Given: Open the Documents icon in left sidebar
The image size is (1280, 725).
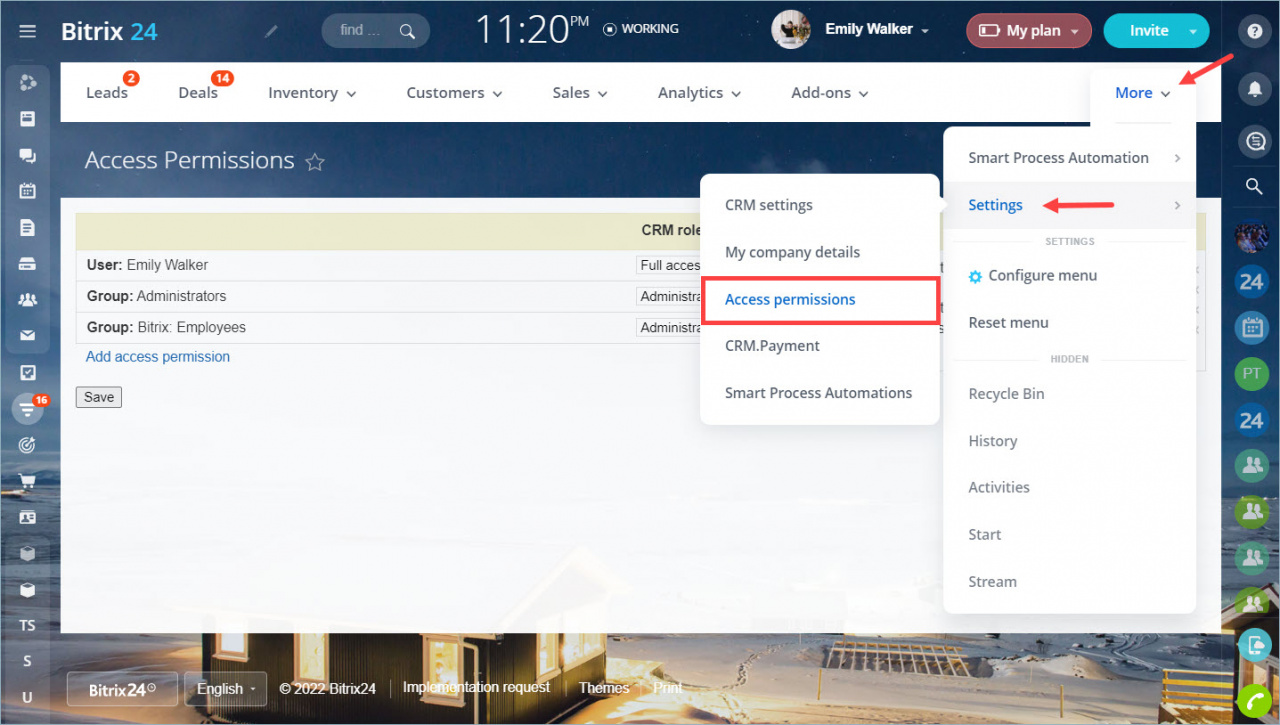Looking at the screenshot, I should coord(28,227).
